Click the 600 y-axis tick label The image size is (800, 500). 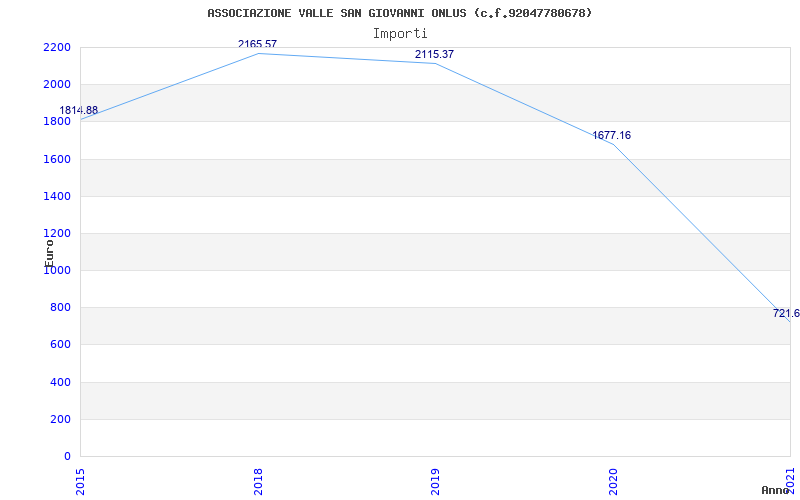61,345
